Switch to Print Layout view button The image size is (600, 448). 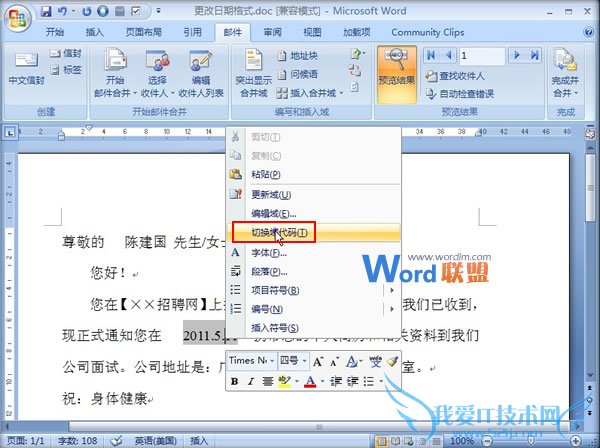pyautogui.click(x=382, y=441)
